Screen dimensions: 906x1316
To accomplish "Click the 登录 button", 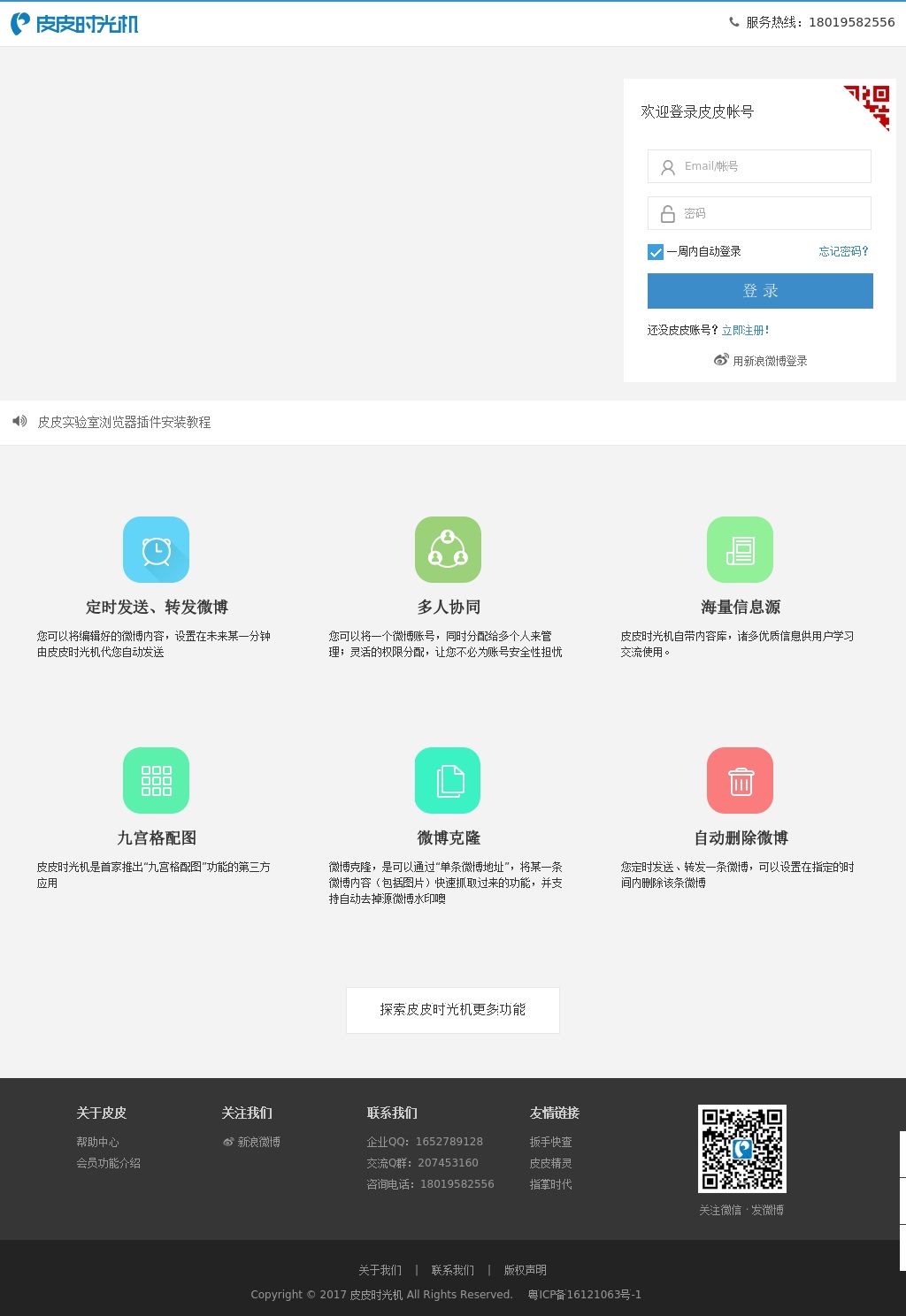I will (760, 291).
